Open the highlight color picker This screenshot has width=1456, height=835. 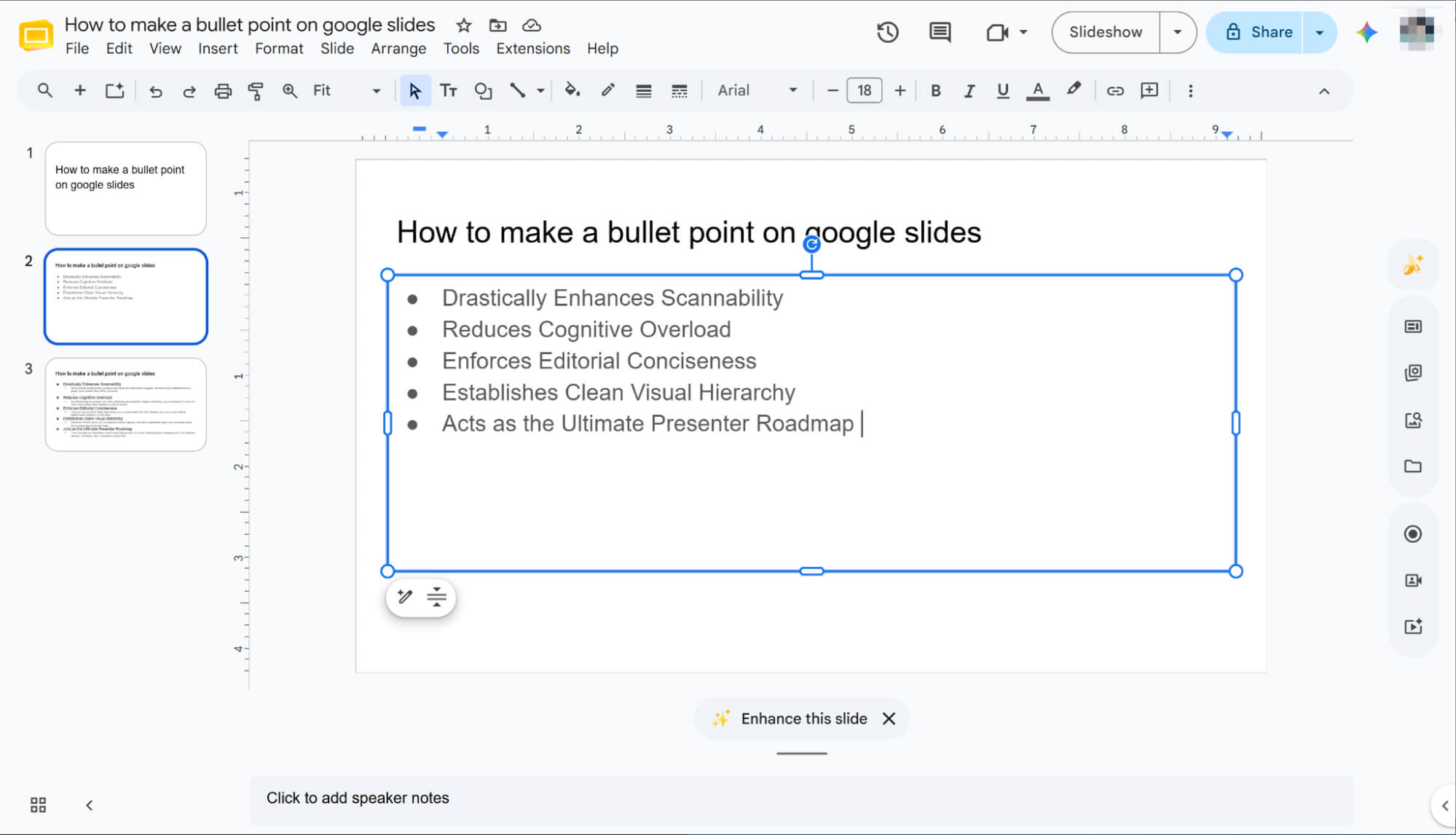click(1073, 90)
